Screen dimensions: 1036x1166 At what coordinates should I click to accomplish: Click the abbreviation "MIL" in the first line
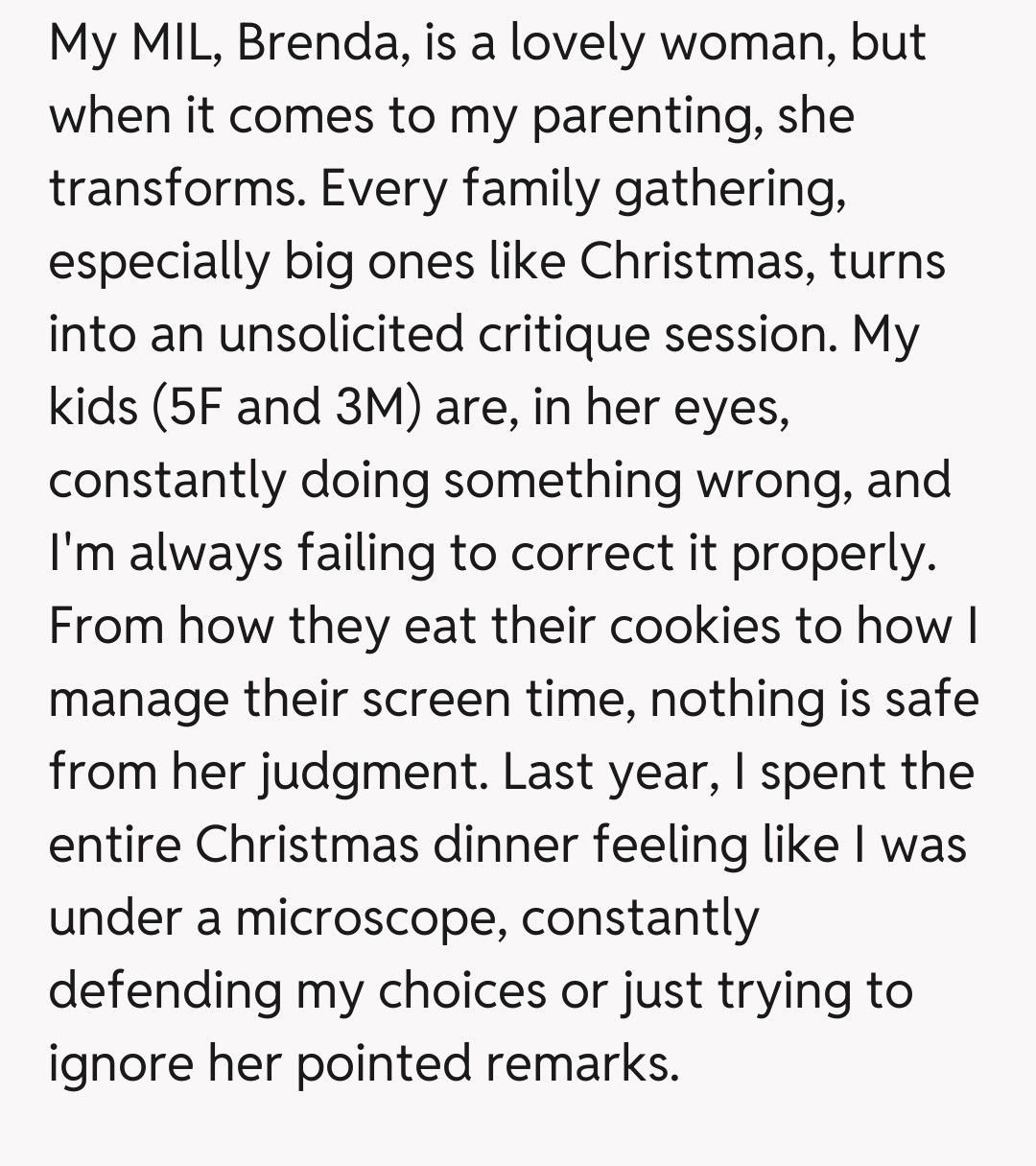point(173,43)
